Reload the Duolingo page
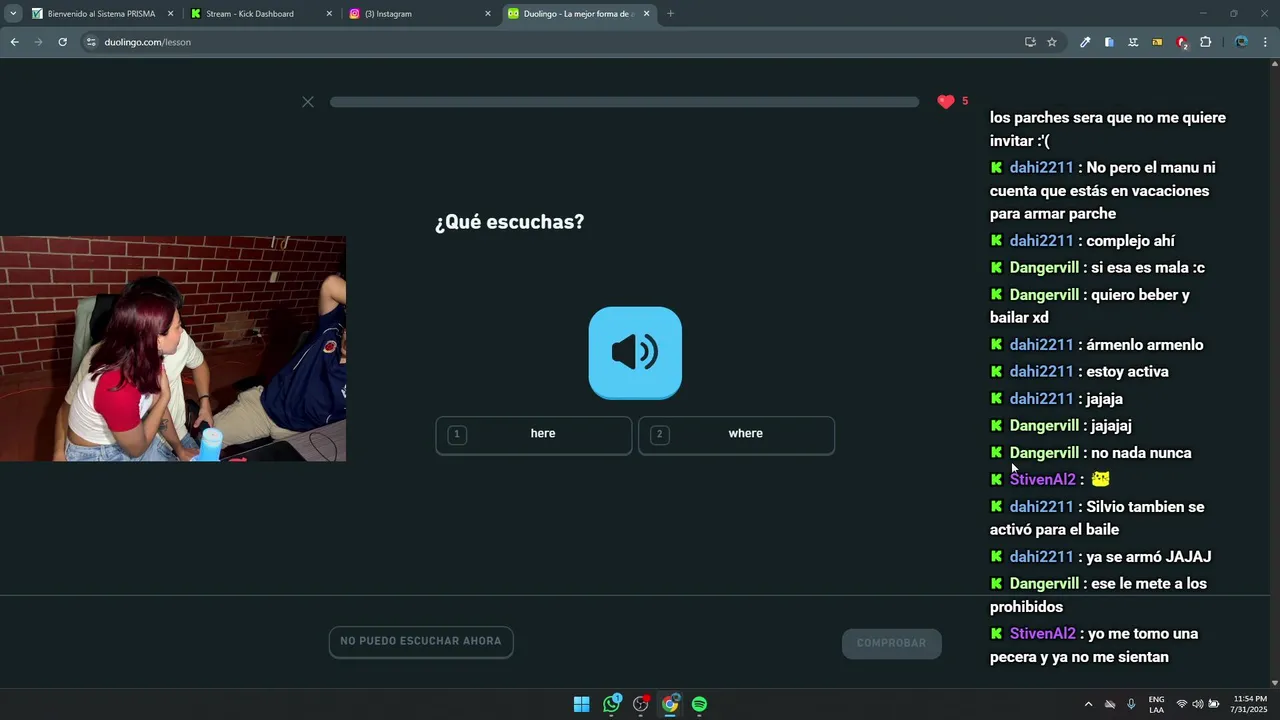 click(x=62, y=42)
